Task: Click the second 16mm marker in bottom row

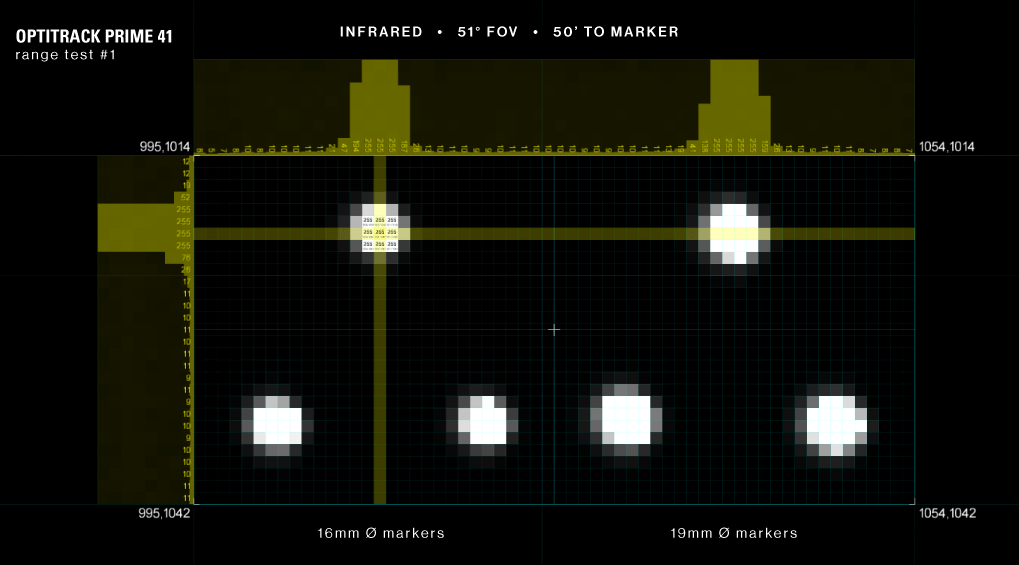Action: tap(487, 422)
